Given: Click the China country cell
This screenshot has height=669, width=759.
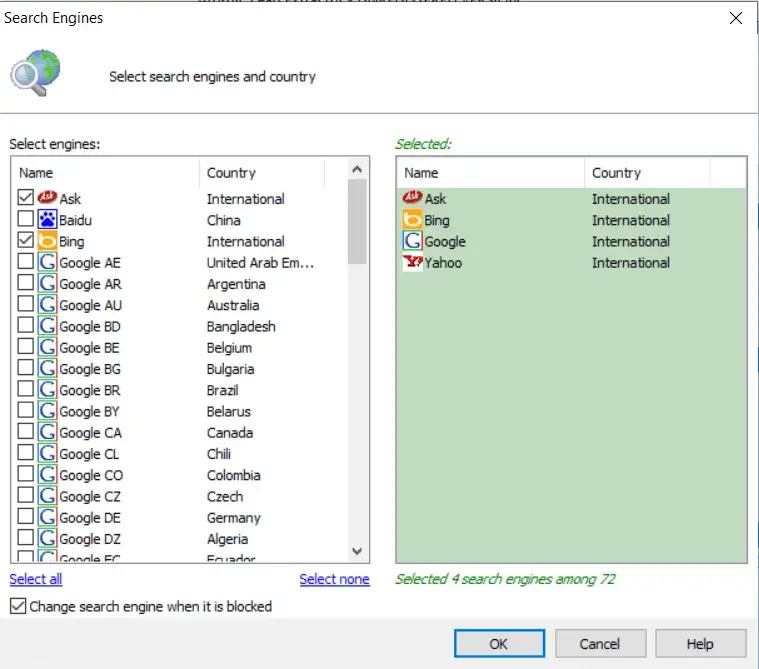Looking at the screenshot, I should pyautogui.click(x=224, y=220).
